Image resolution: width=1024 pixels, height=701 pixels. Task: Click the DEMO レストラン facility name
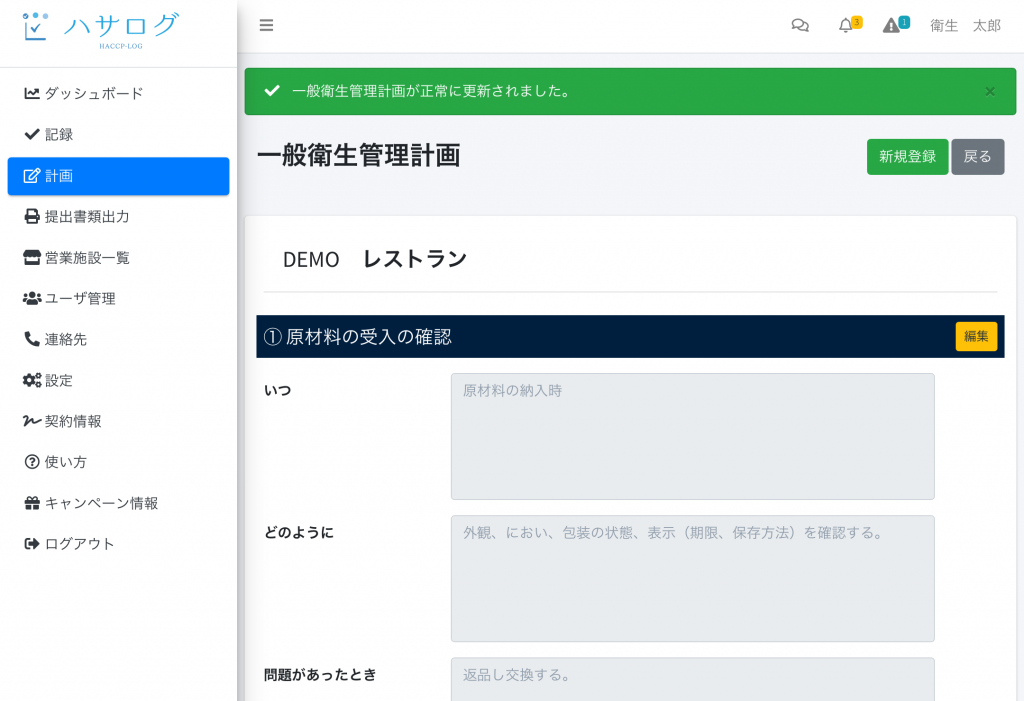point(375,259)
